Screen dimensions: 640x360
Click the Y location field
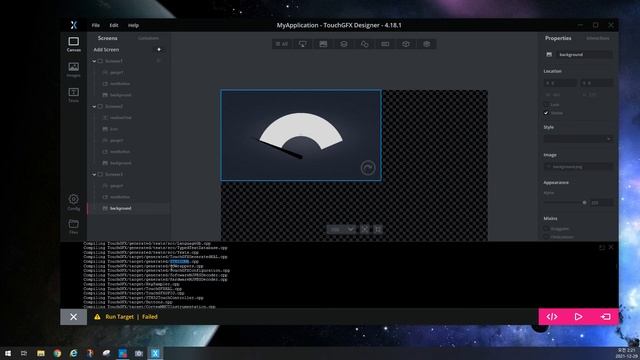pyautogui.click(x=596, y=83)
